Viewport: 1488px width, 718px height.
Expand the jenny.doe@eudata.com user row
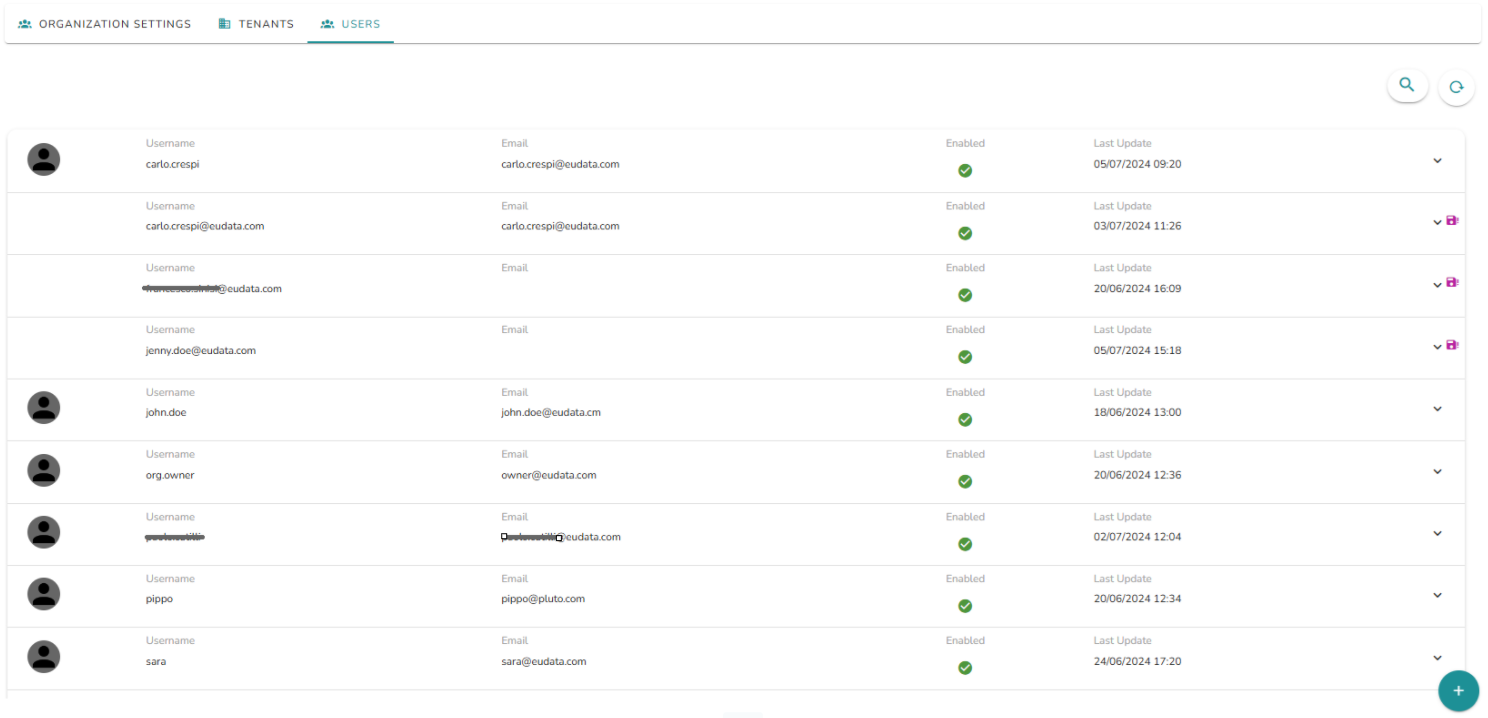pos(1437,346)
